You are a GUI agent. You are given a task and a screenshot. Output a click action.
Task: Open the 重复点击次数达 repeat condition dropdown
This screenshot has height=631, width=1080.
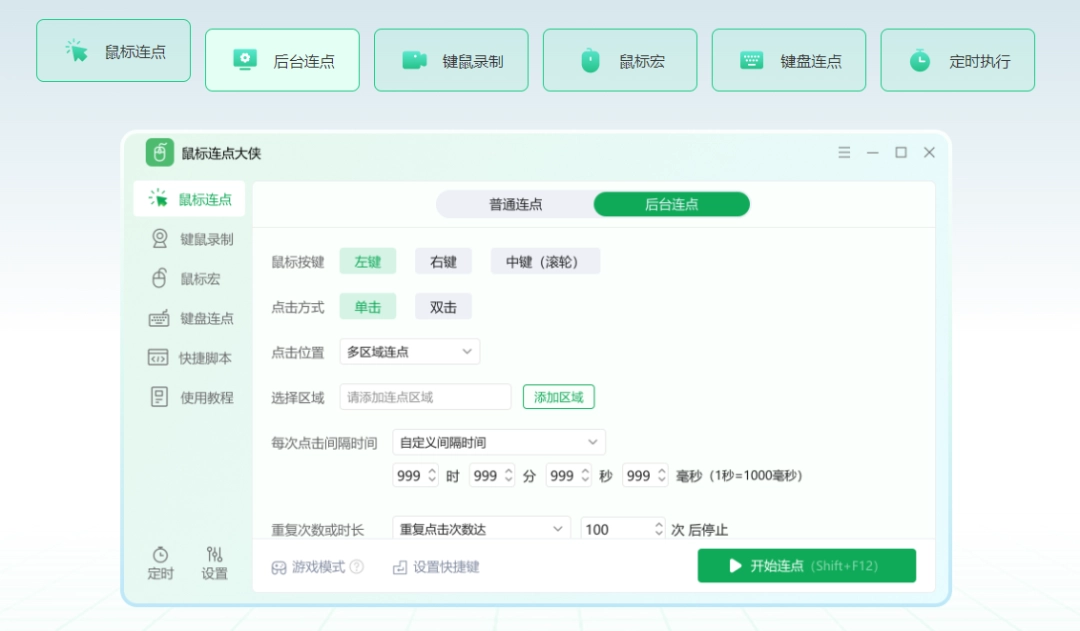tap(480, 527)
